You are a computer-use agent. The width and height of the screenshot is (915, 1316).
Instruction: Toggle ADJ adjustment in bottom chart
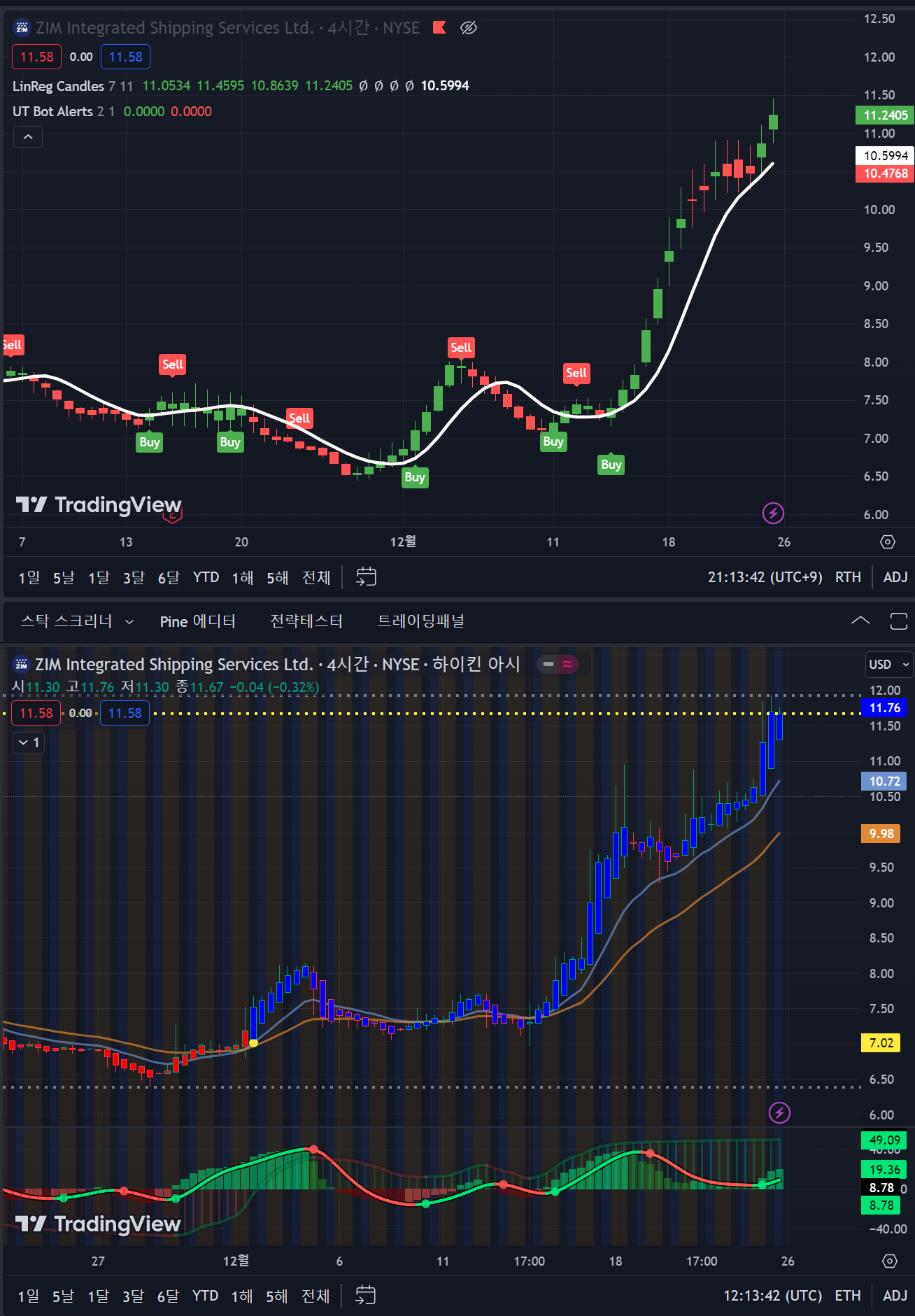tap(895, 1296)
